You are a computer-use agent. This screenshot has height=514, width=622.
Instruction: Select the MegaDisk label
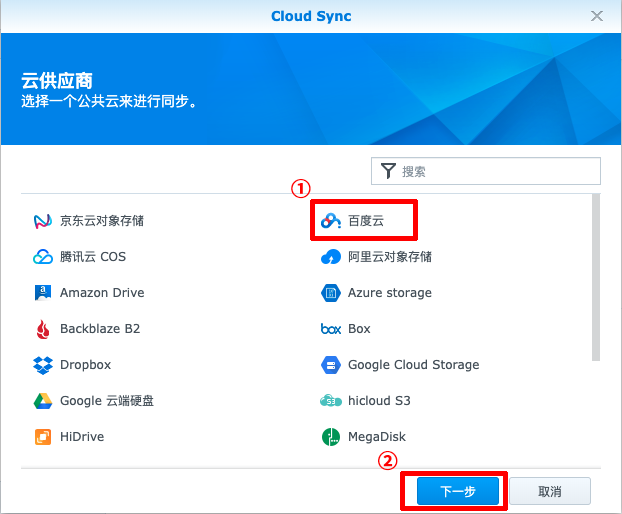click(377, 437)
